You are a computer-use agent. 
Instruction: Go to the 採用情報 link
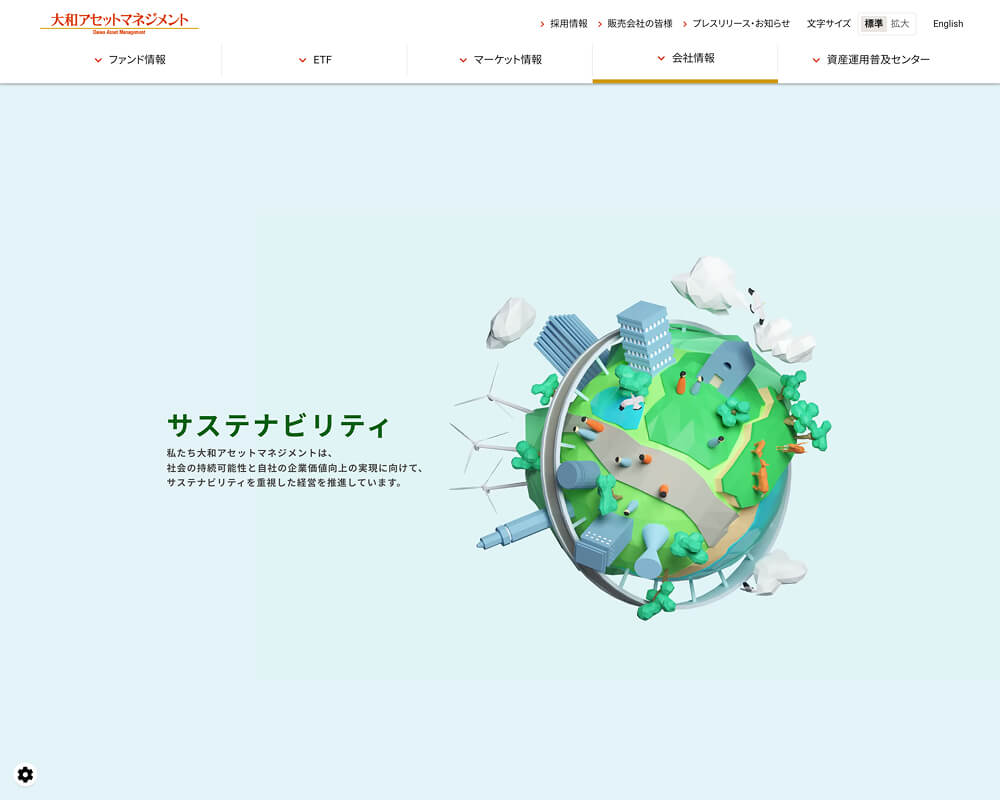point(569,24)
